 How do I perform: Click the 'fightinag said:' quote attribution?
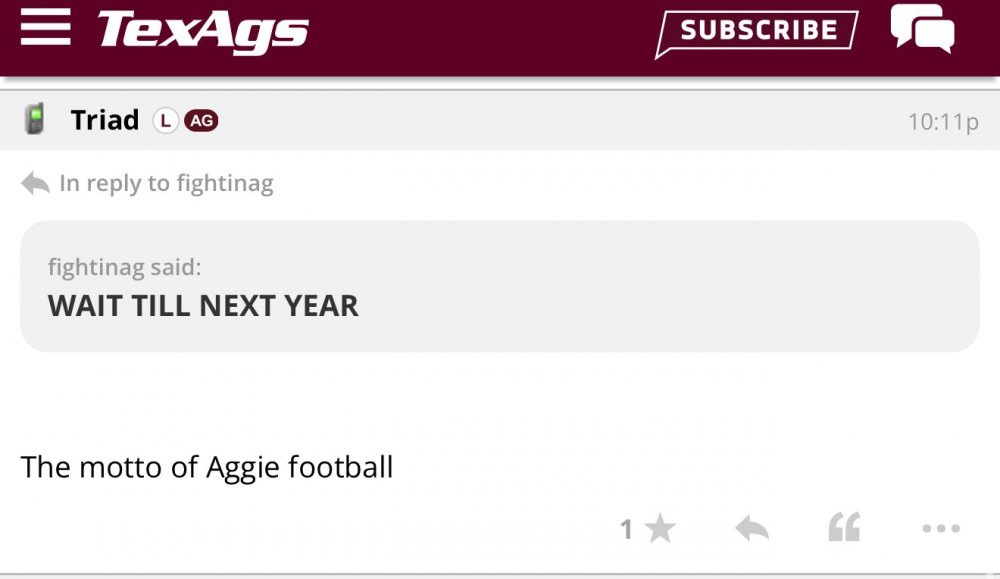[x=124, y=268]
